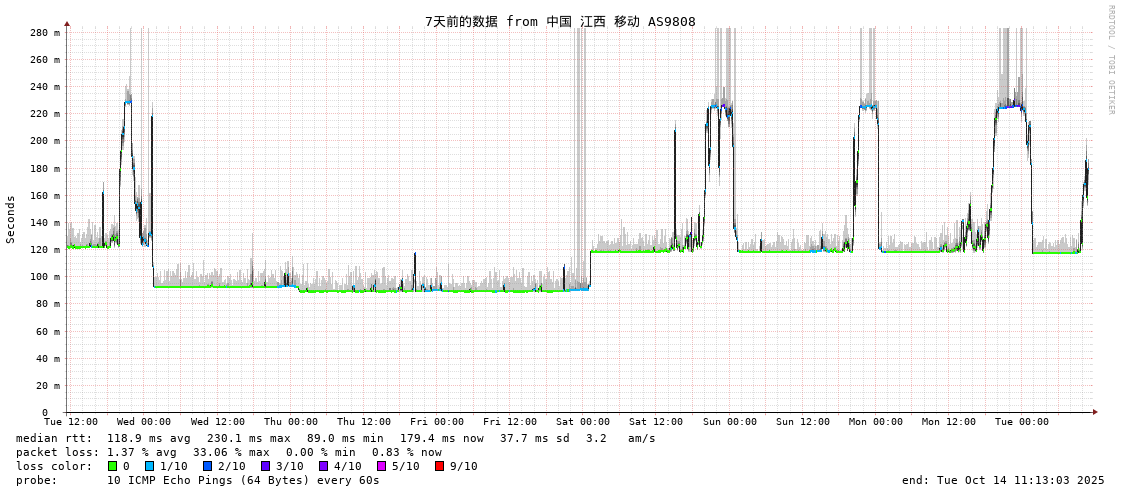The height and width of the screenshot is (494, 1121).
Task: Click the graph title with AS9808
Action: pos(560,22)
